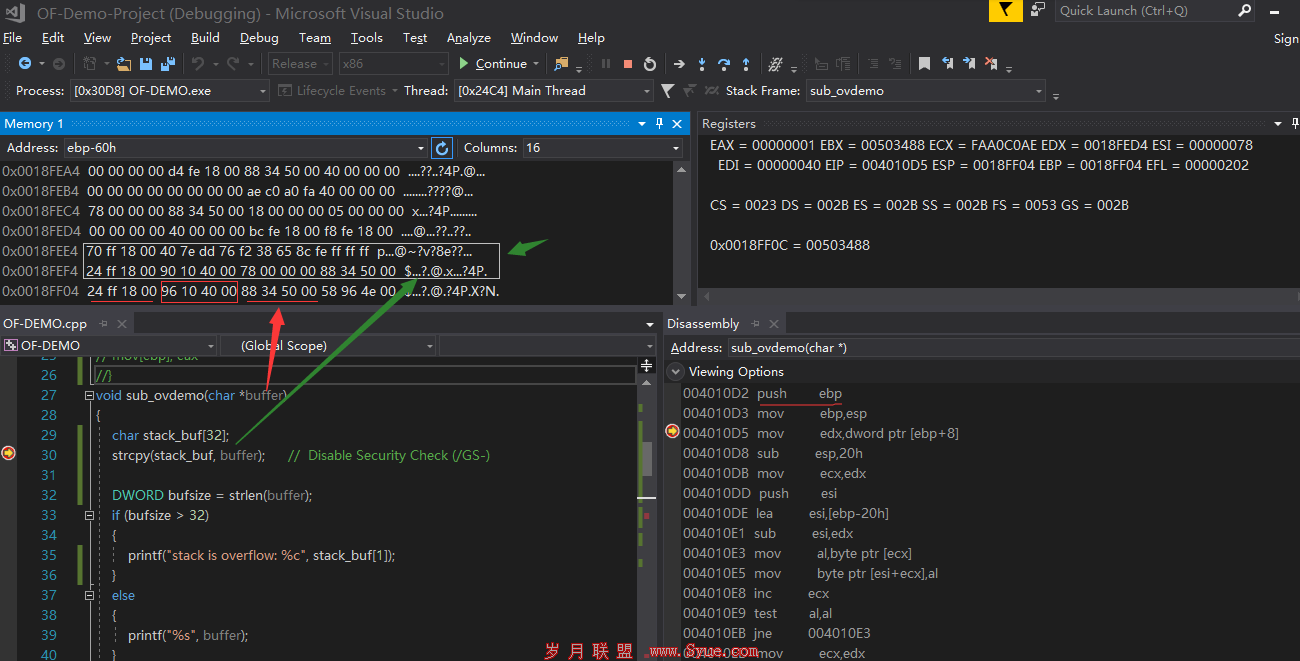The image size is (1300, 661).
Task: Close the Memory 1 panel
Action: (x=676, y=124)
